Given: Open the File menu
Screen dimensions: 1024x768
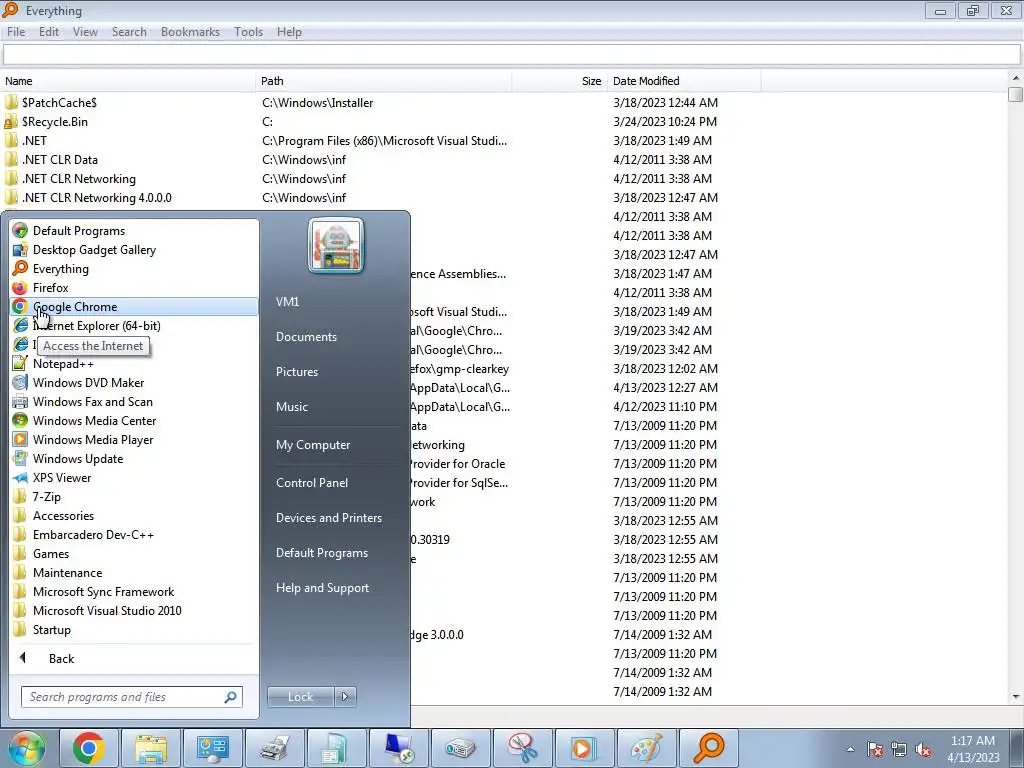Looking at the screenshot, I should [16, 32].
